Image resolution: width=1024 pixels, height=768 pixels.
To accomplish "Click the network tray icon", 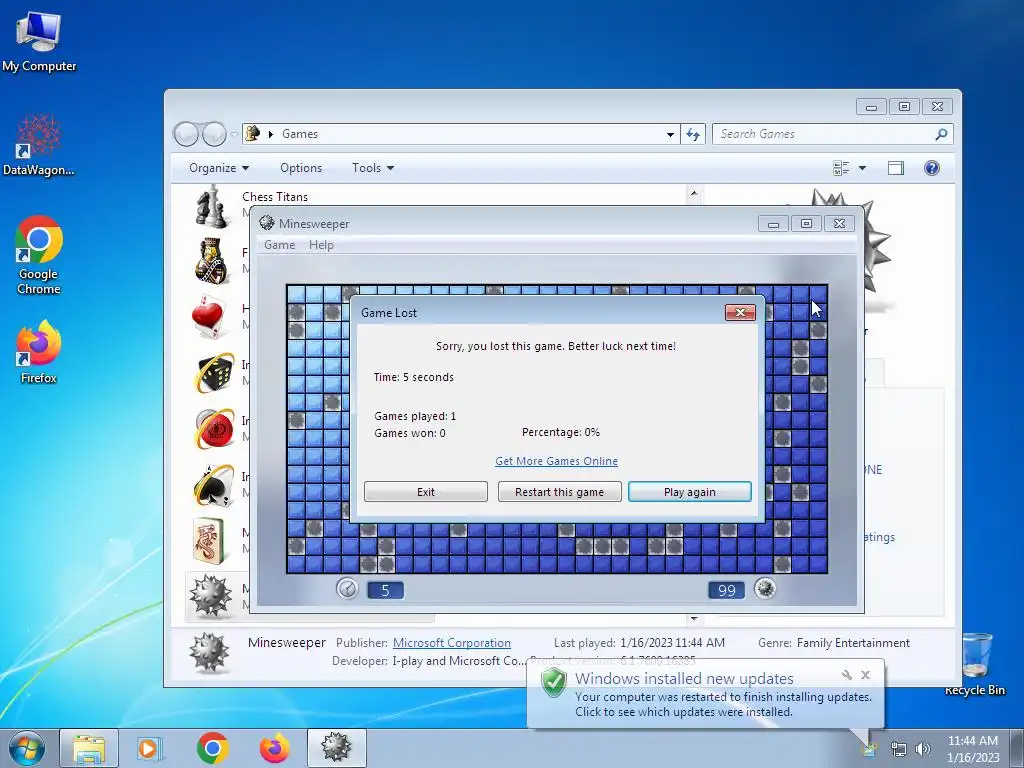I will click(x=899, y=749).
